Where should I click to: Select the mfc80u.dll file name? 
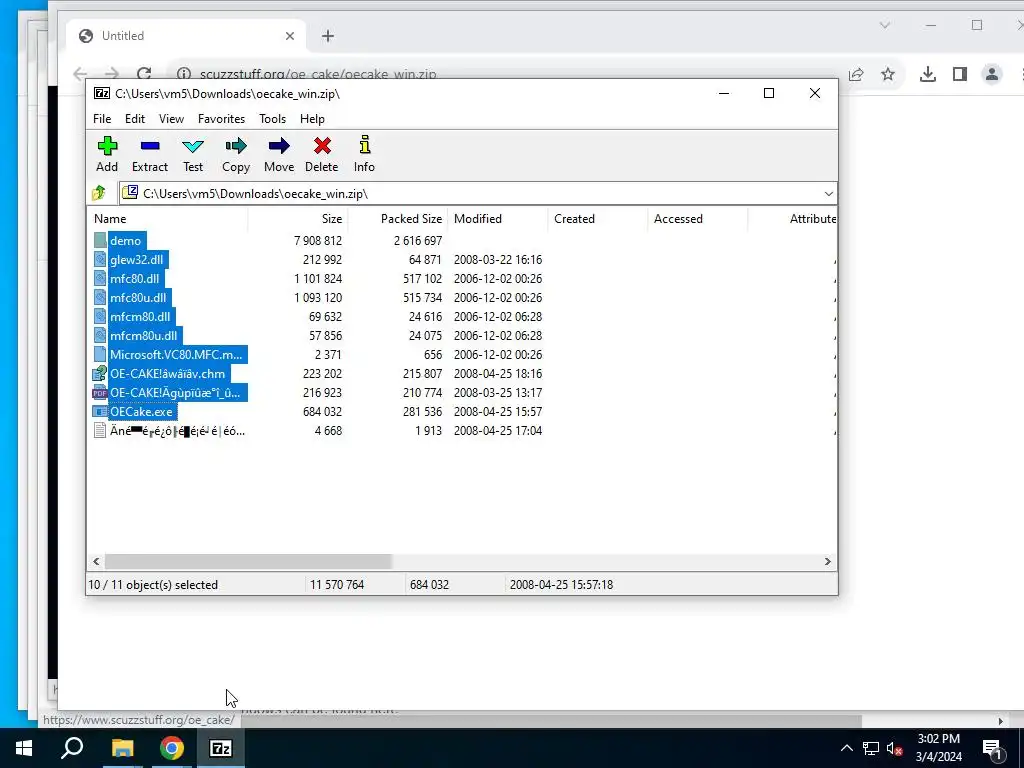(138, 297)
